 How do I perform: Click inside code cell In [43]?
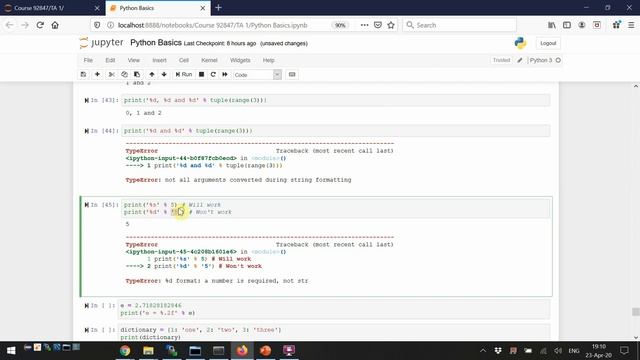336,100
